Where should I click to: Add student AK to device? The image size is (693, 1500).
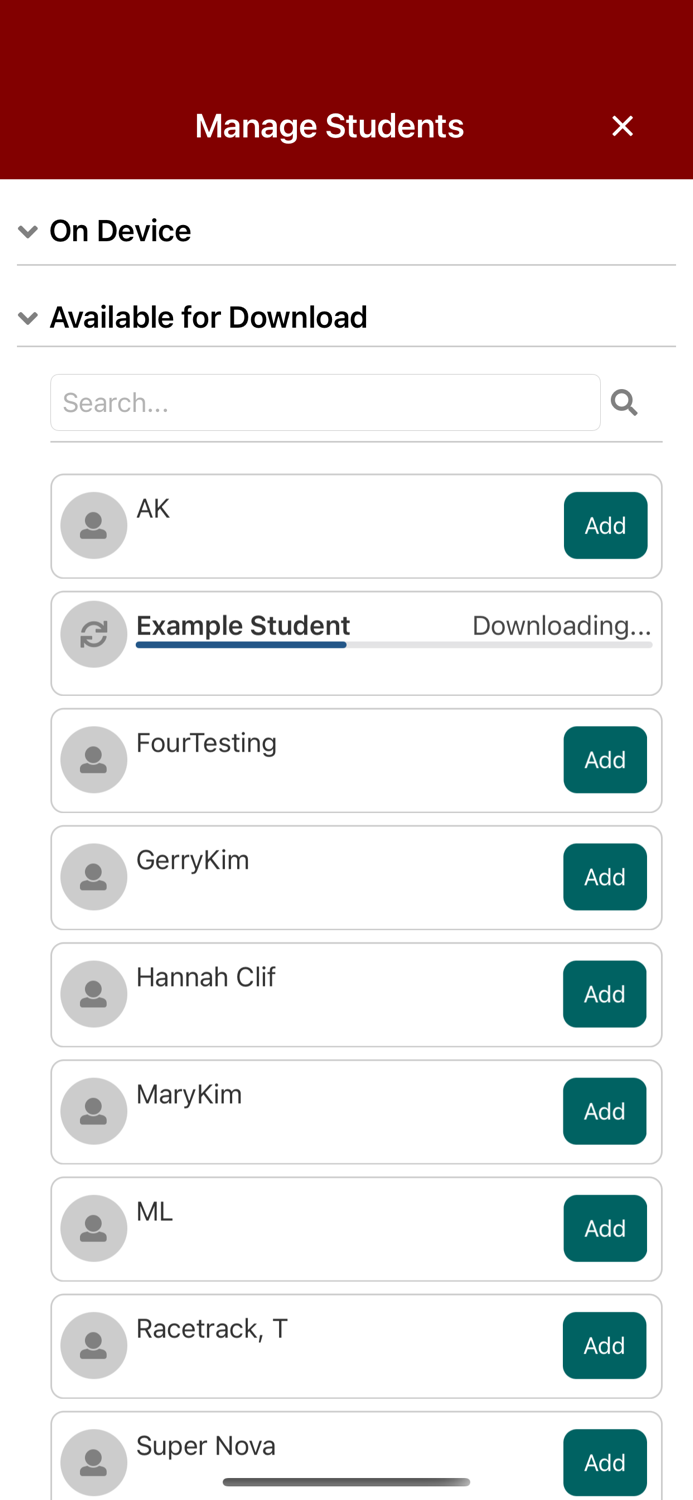point(605,525)
